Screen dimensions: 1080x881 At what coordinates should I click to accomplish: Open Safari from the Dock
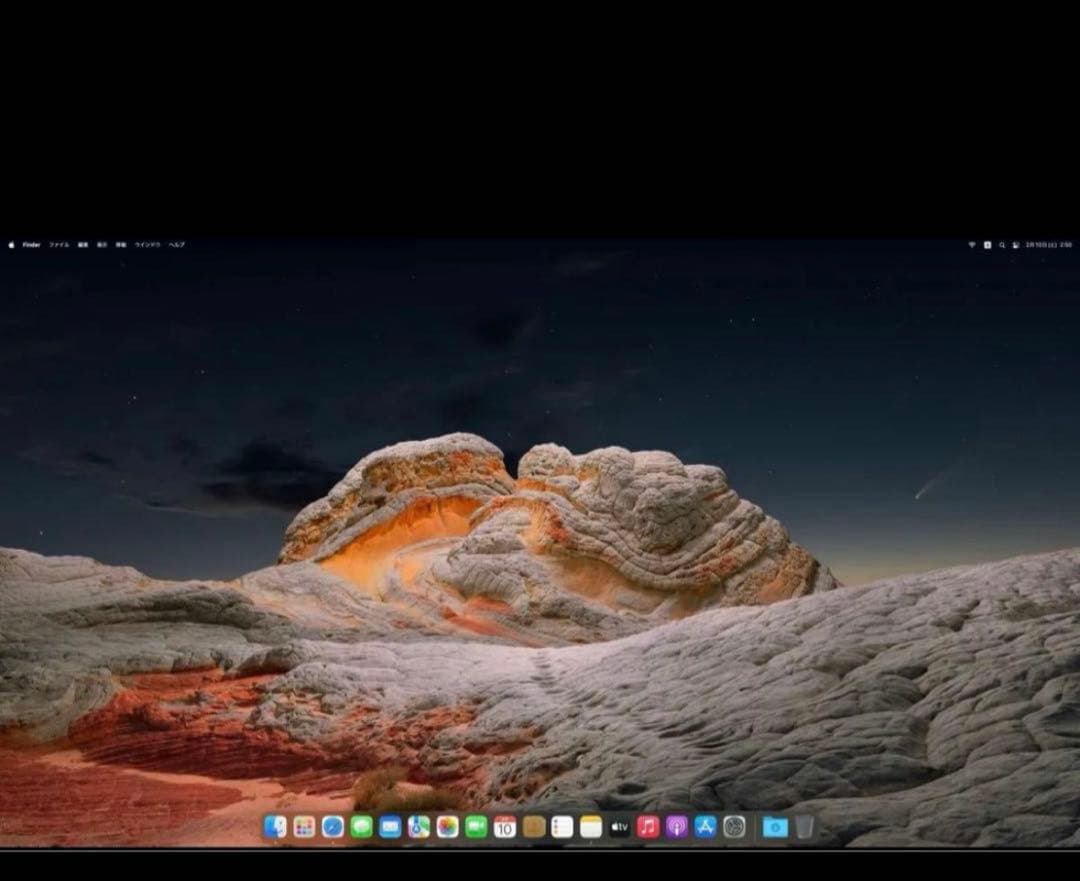330,828
